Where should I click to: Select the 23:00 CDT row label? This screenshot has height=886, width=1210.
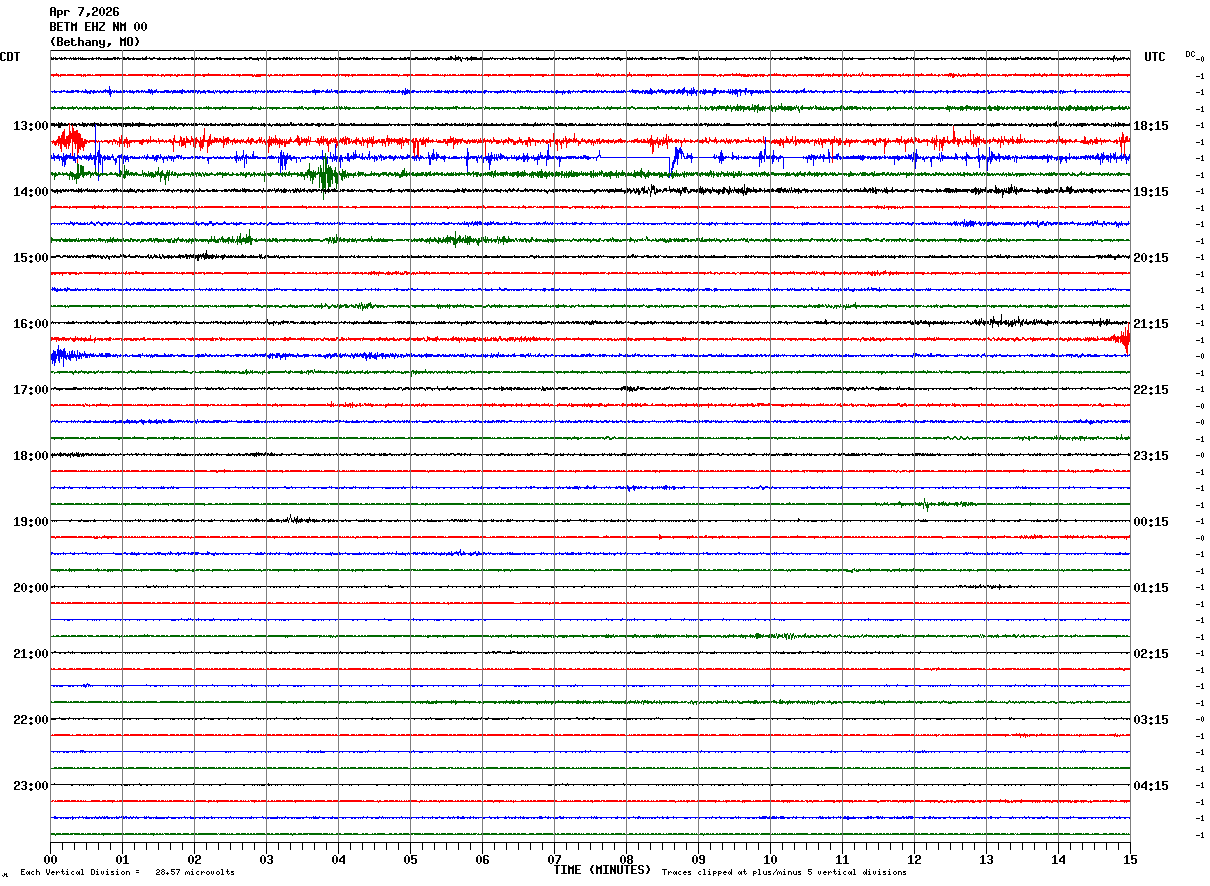pos(30,785)
